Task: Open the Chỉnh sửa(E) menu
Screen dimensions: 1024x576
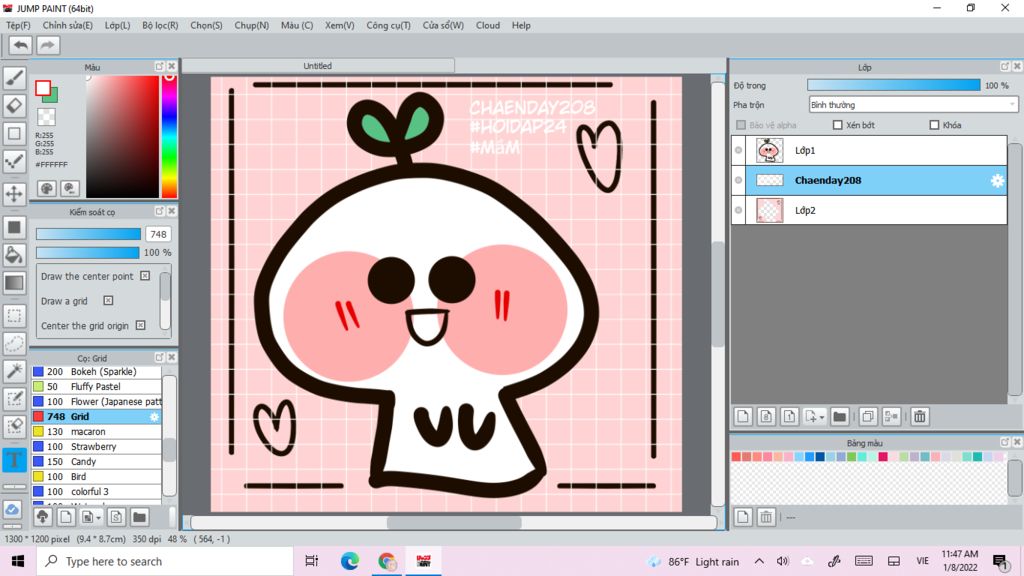Action: (68, 25)
